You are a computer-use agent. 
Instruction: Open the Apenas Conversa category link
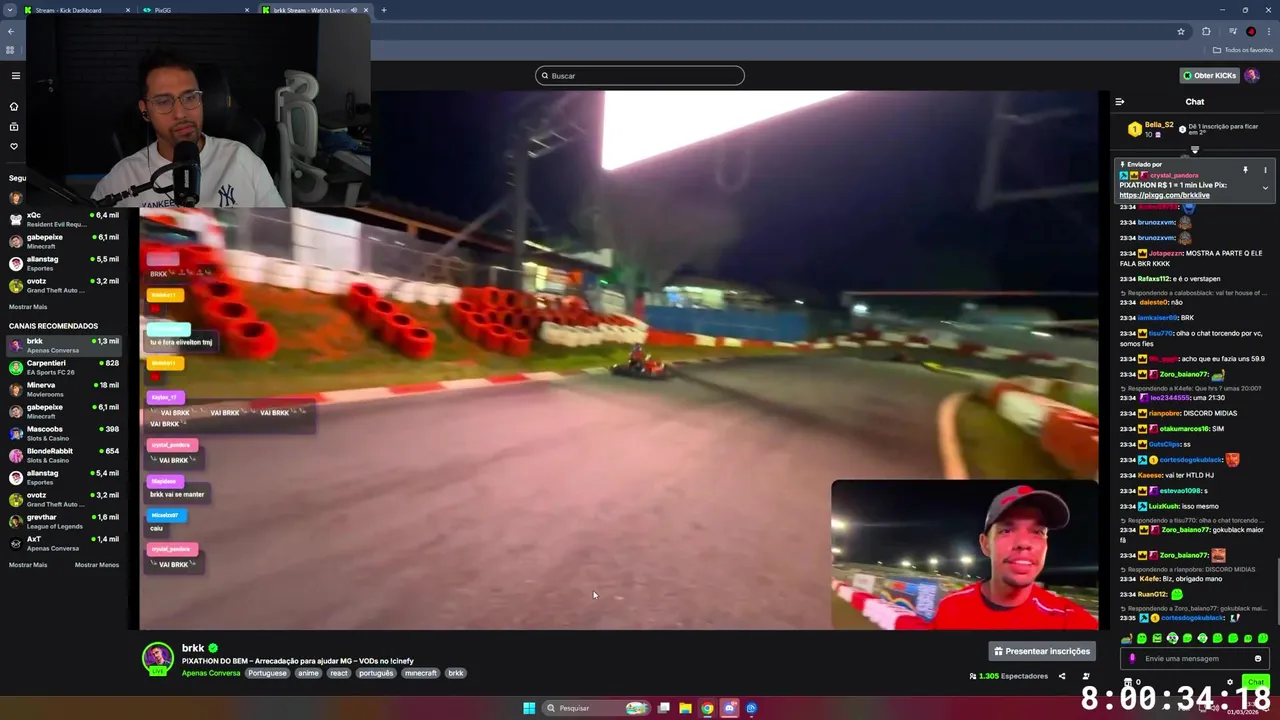[x=211, y=673]
